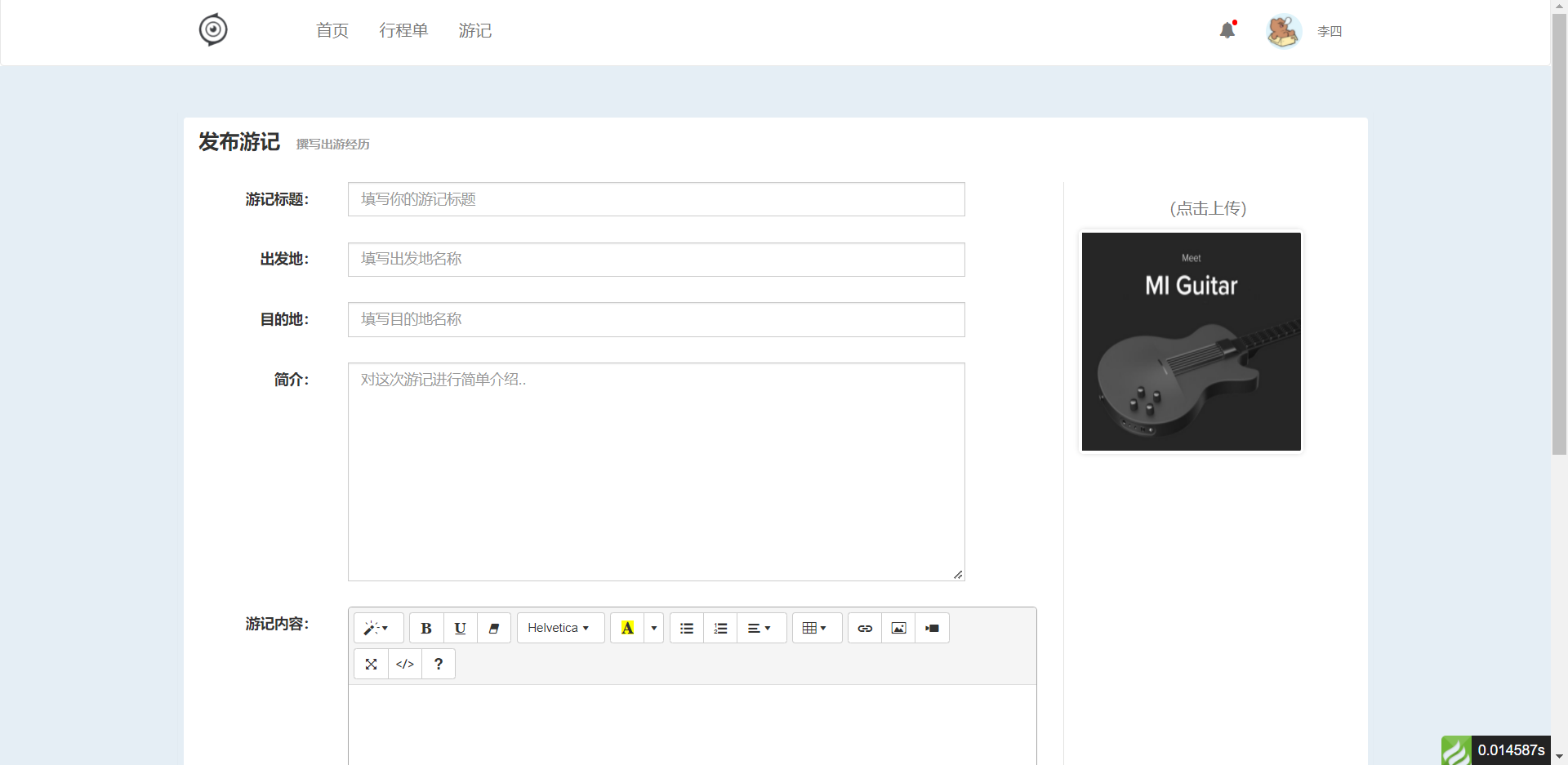1568x765 pixels.
Task: Click the 撰写出游经历 subtitle
Action: point(332,145)
